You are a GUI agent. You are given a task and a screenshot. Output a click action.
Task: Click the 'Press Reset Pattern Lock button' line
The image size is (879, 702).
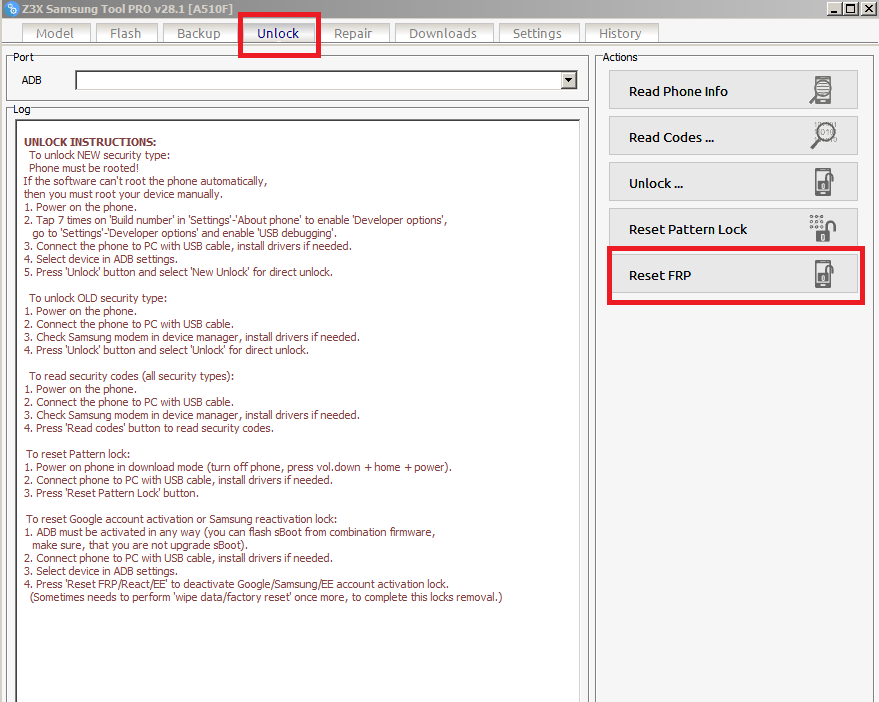(111, 493)
